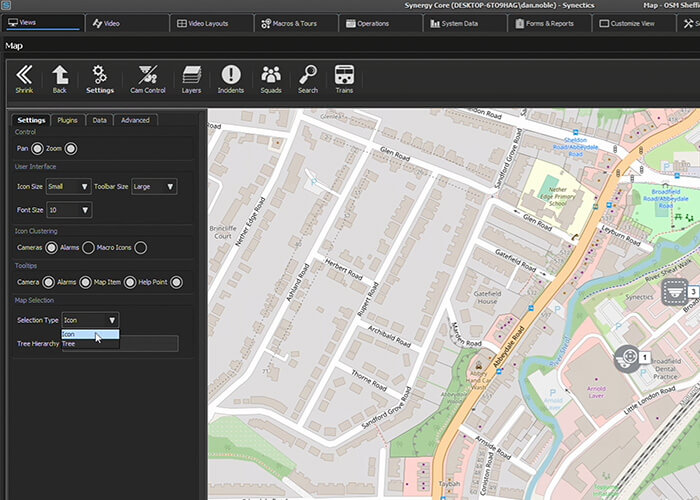Select Icon in Selection Type list

90,334
